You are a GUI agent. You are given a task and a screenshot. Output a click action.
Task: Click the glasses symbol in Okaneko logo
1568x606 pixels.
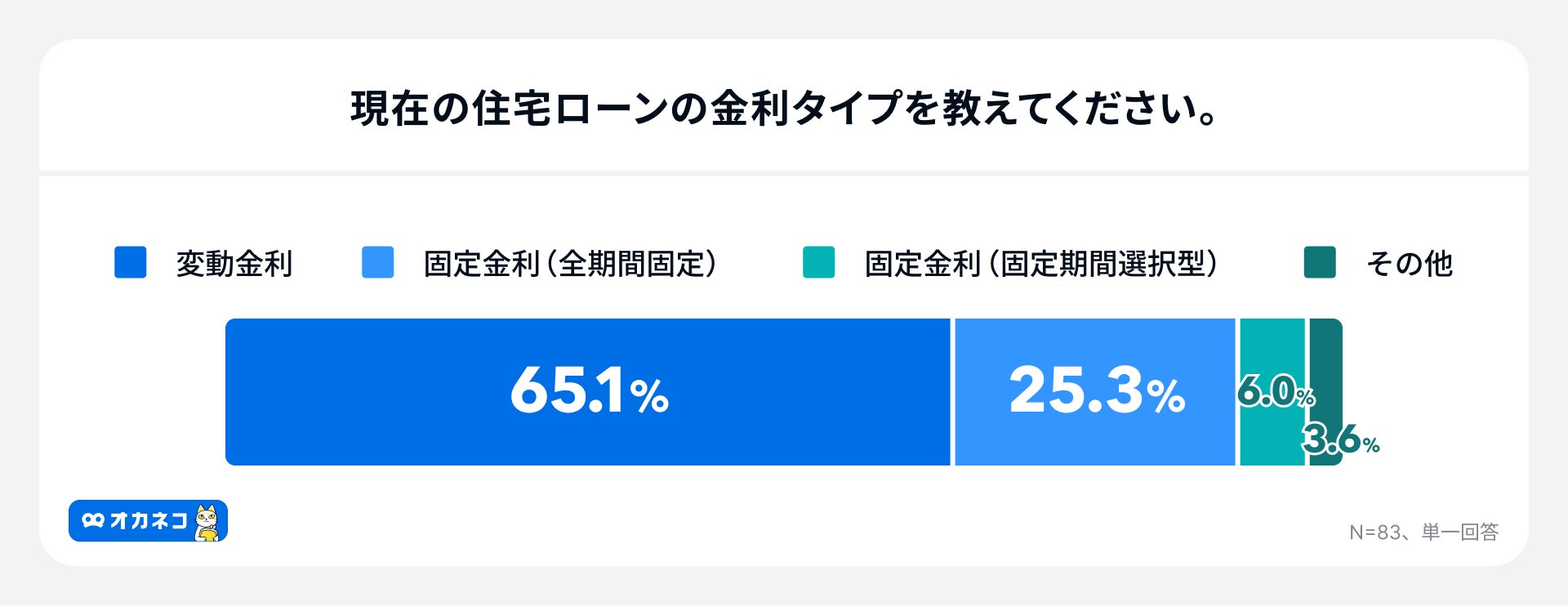pyautogui.click(x=93, y=520)
